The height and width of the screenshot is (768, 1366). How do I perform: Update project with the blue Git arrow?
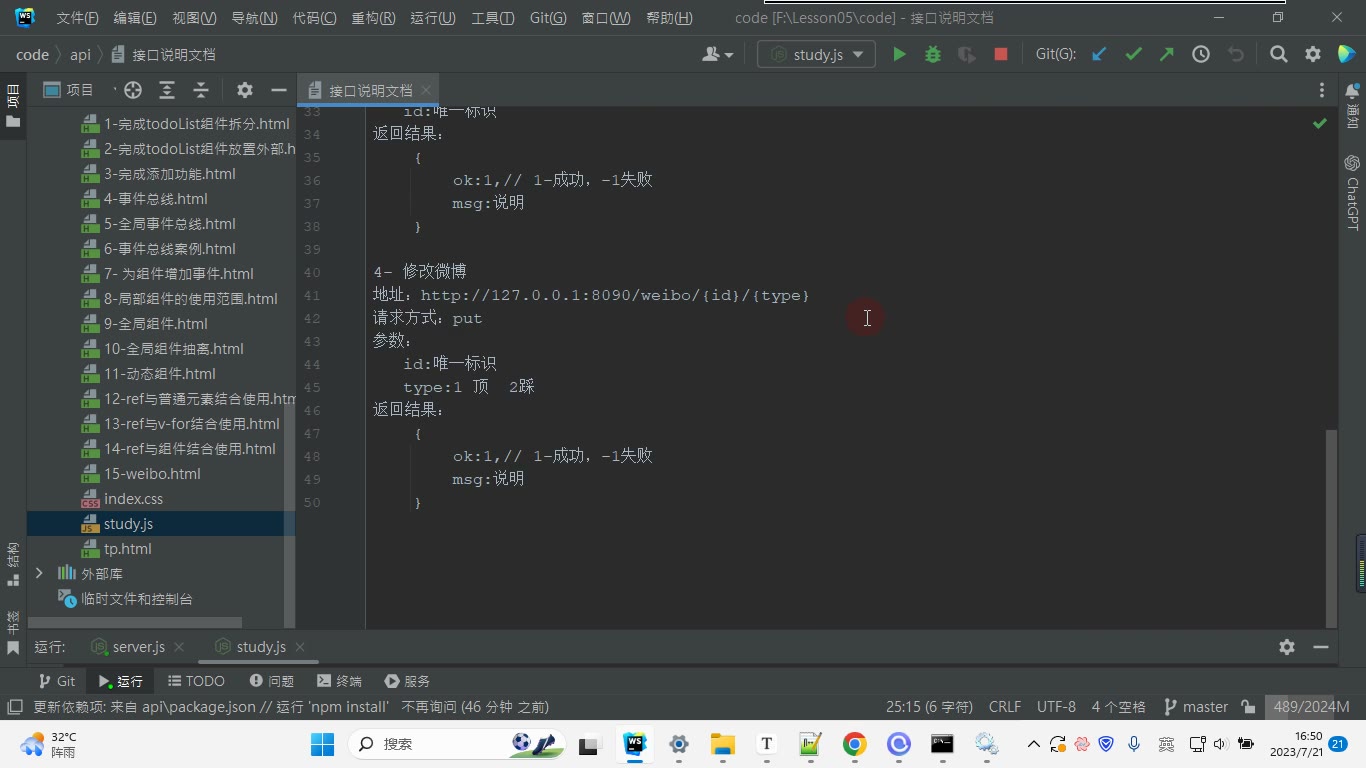1099,55
